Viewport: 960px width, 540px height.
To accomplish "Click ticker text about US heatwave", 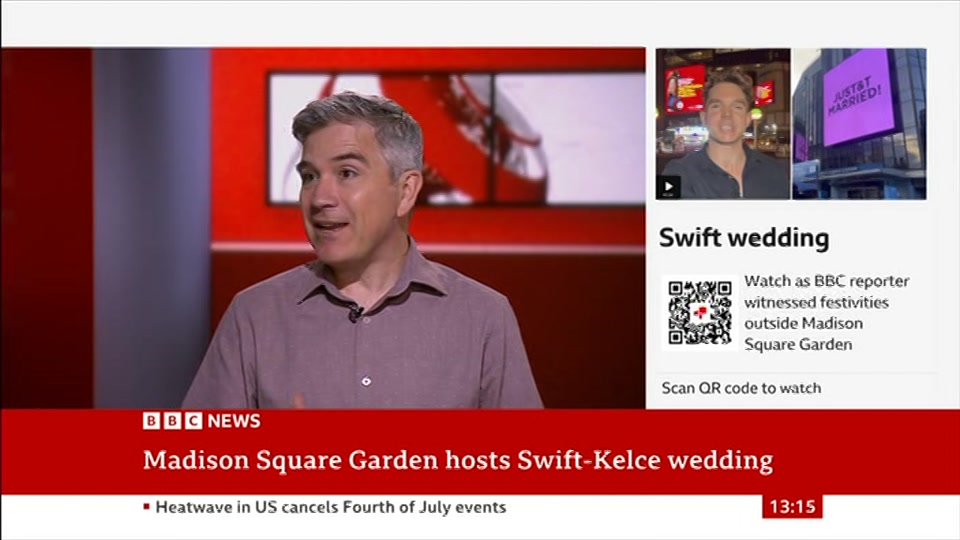I will 331,508.
